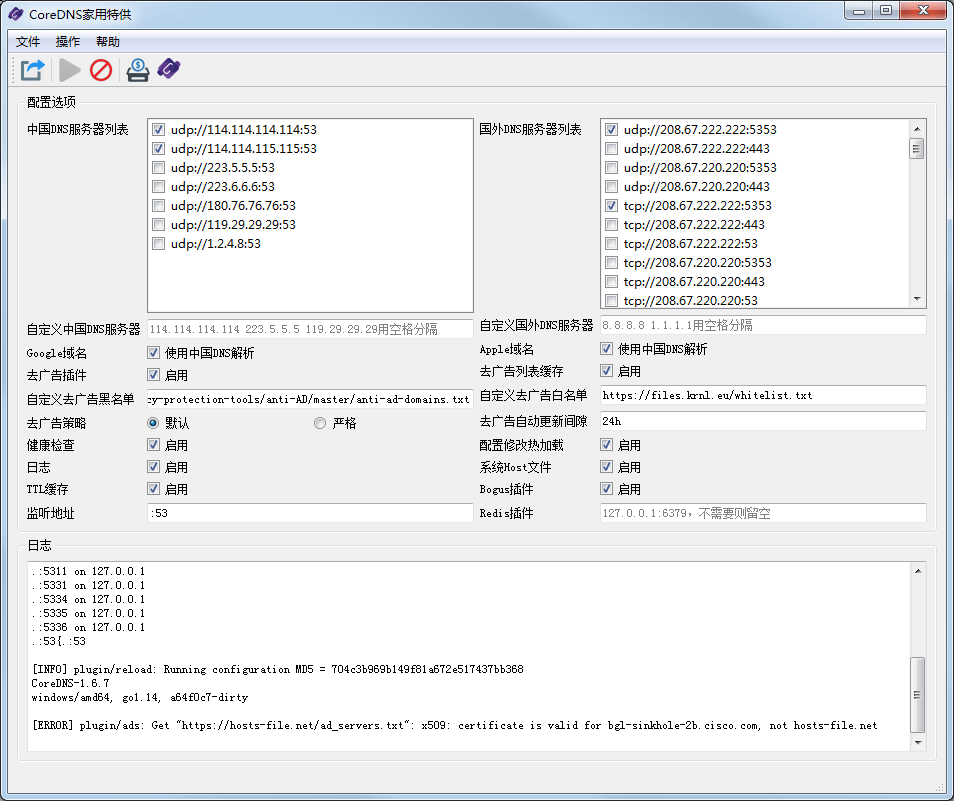Click the 监听地址 :53 field

pos(310,513)
